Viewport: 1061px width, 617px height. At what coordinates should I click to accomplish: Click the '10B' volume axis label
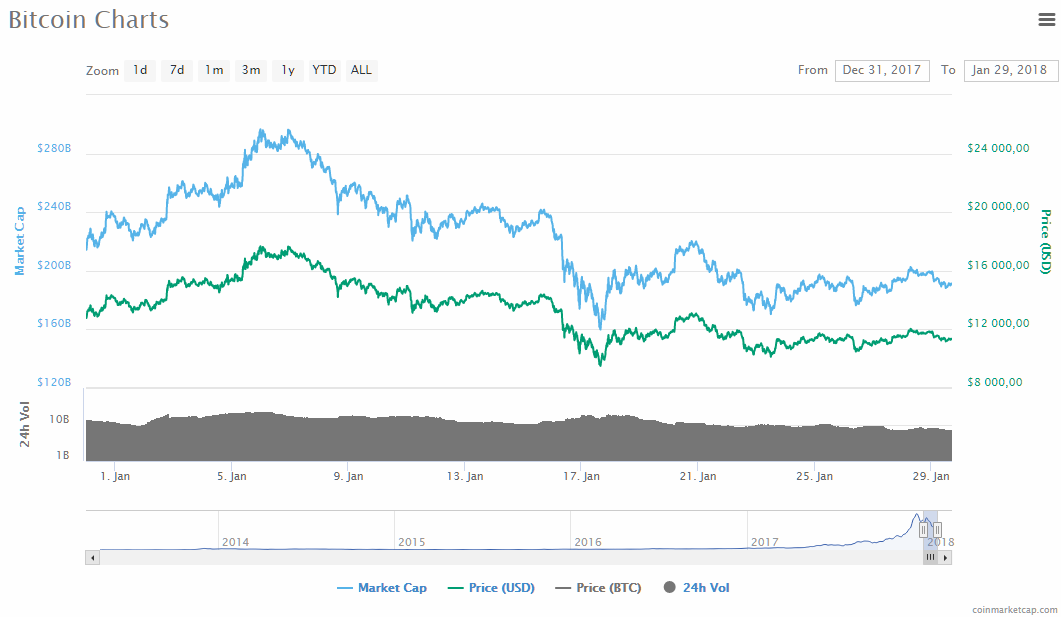(x=60, y=419)
